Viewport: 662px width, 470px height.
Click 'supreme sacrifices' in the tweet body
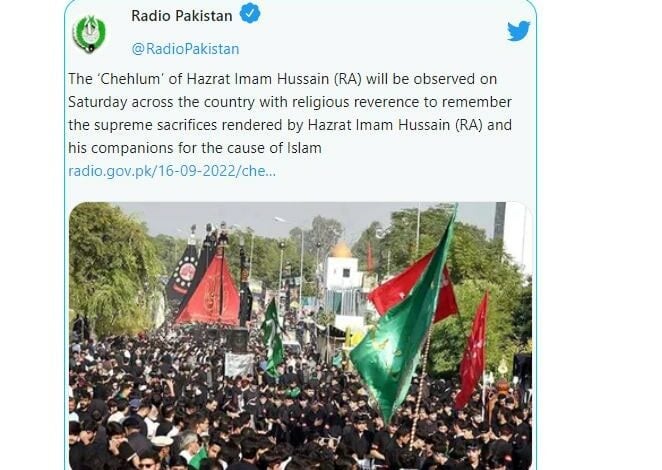(156, 125)
